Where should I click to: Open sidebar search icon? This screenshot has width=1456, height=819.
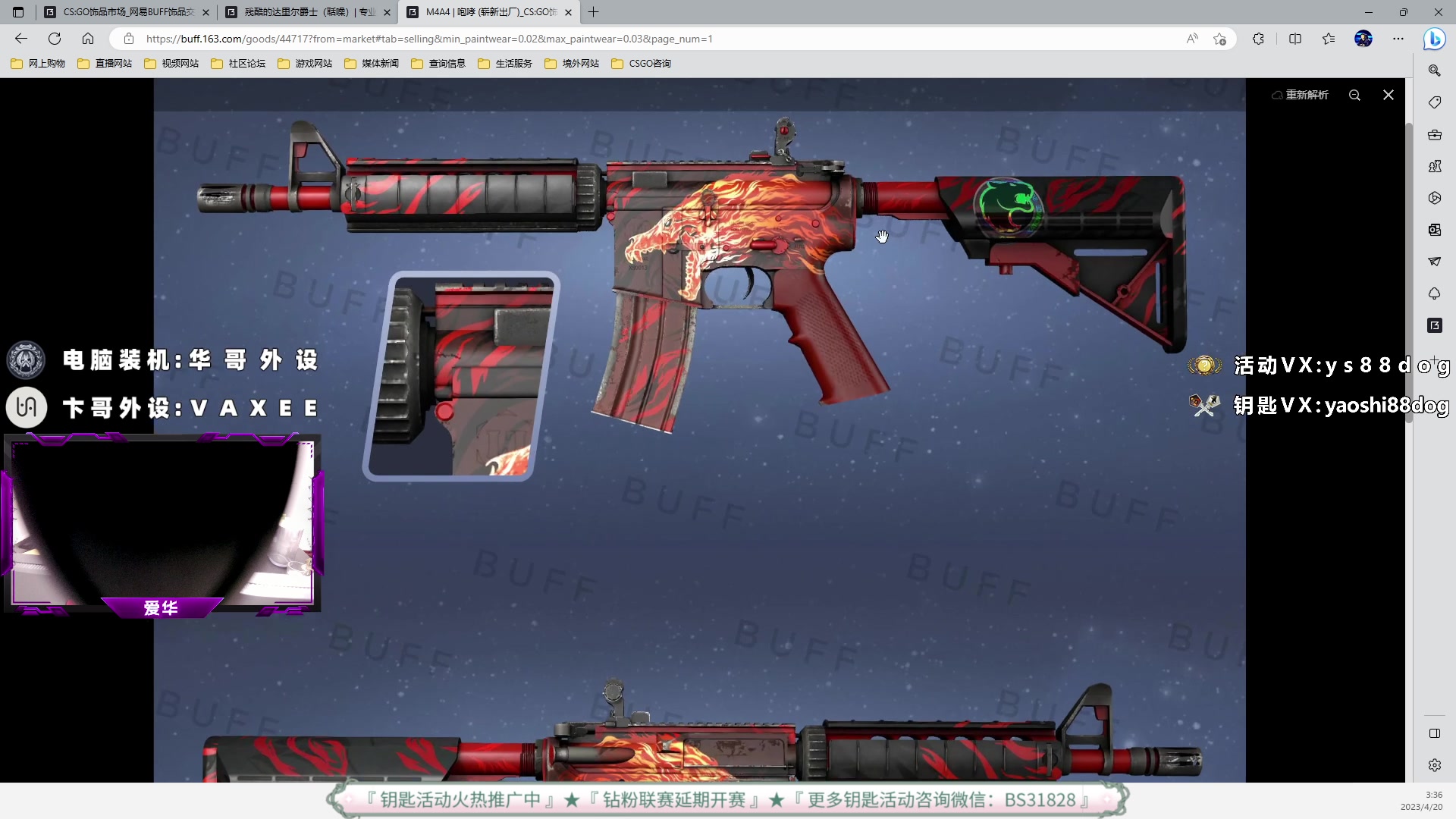click(x=1435, y=71)
